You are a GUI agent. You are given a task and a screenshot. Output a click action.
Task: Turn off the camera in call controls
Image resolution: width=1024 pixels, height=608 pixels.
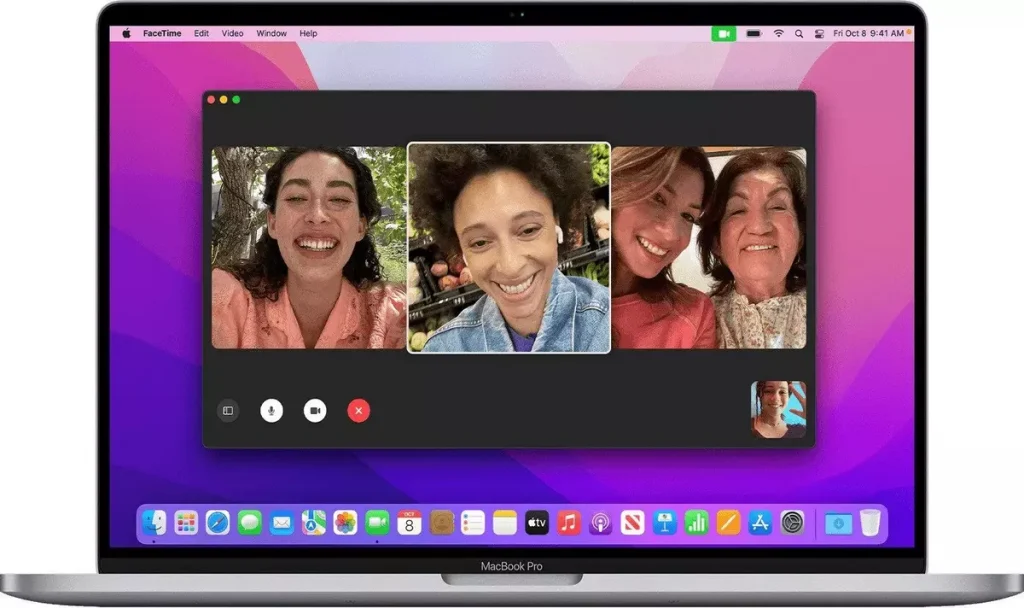pos(315,410)
